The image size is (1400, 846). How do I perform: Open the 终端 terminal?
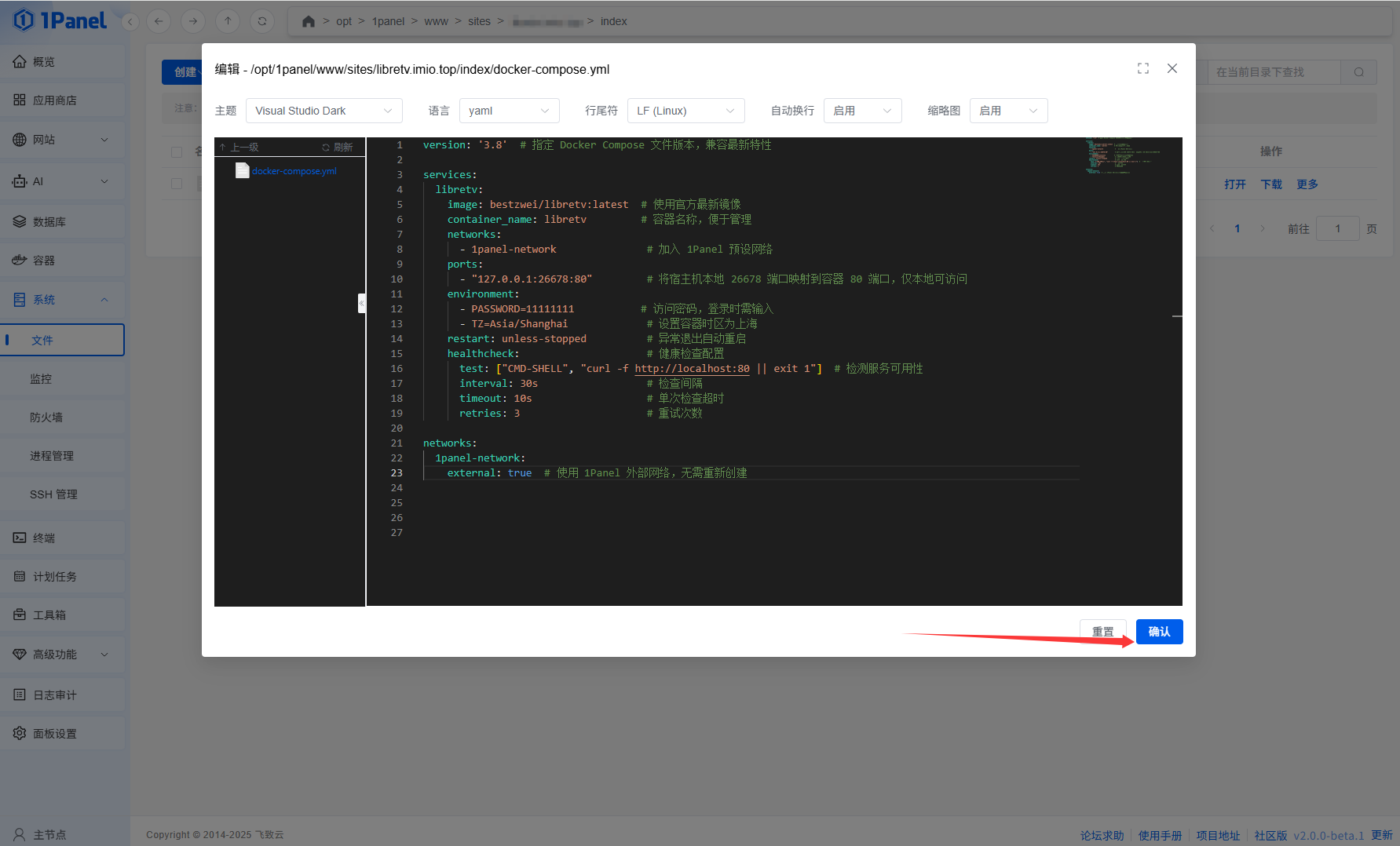pos(63,538)
